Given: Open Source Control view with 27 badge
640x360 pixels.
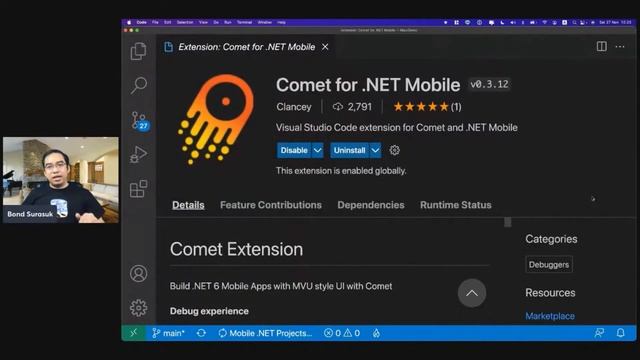Looking at the screenshot, I should [x=140, y=121].
